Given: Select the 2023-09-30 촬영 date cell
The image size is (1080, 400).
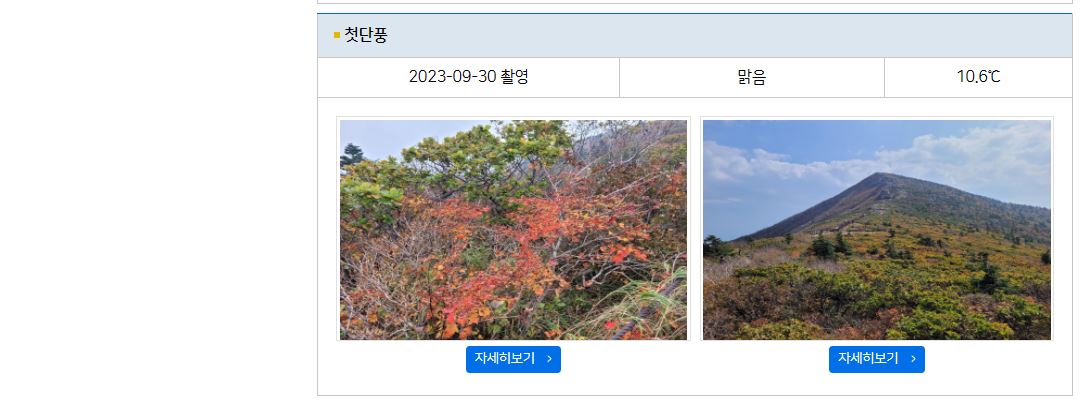Looking at the screenshot, I should 468,77.
